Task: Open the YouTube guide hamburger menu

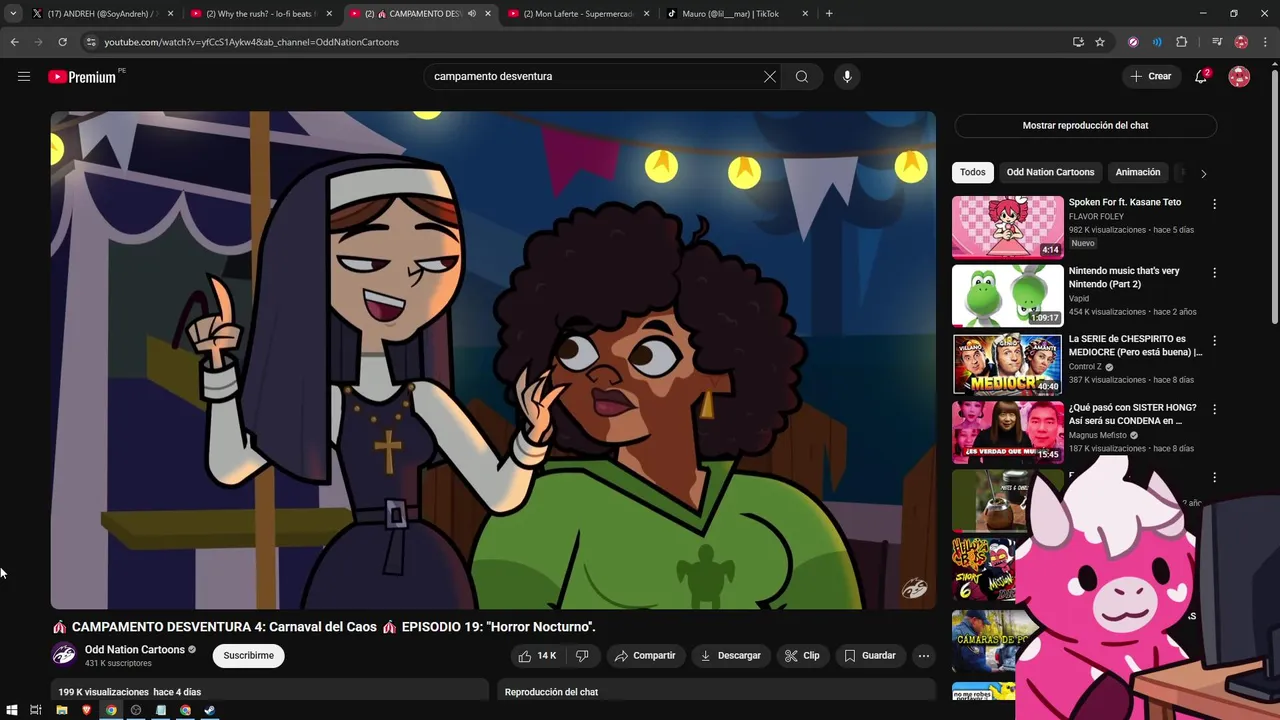Action: pyautogui.click(x=24, y=76)
